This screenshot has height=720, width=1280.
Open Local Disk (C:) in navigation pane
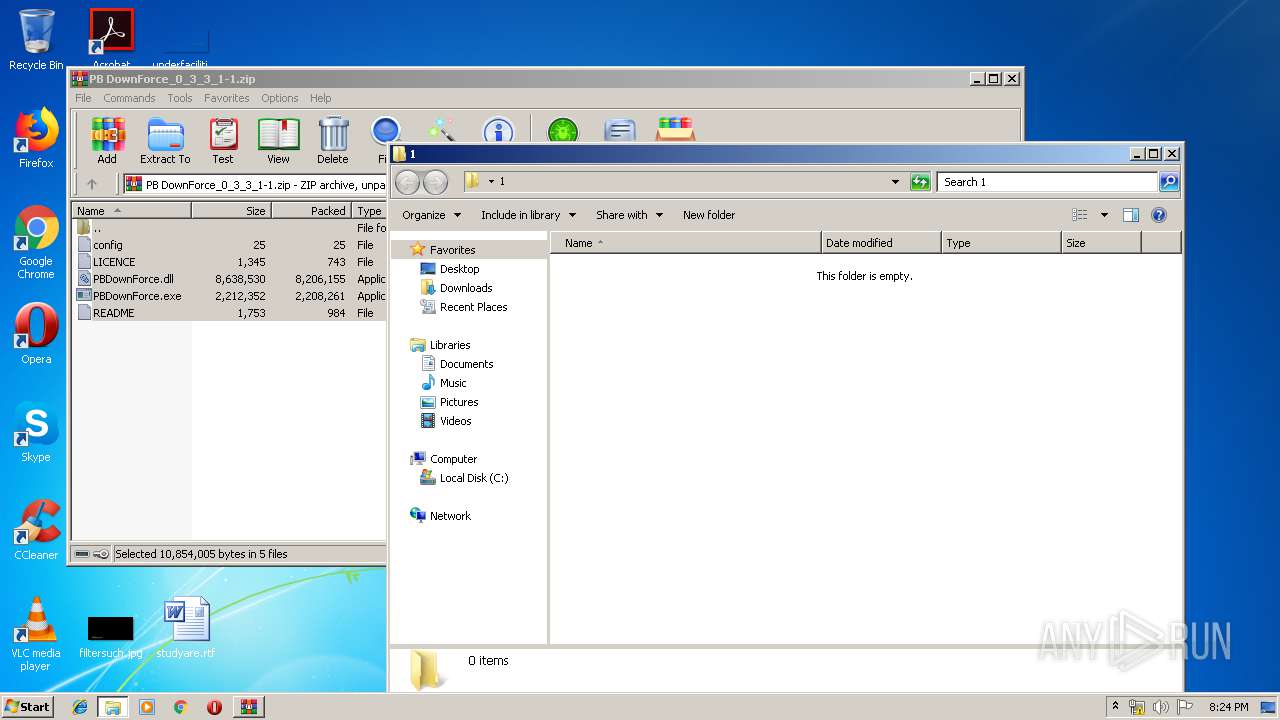pyautogui.click(x=474, y=478)
